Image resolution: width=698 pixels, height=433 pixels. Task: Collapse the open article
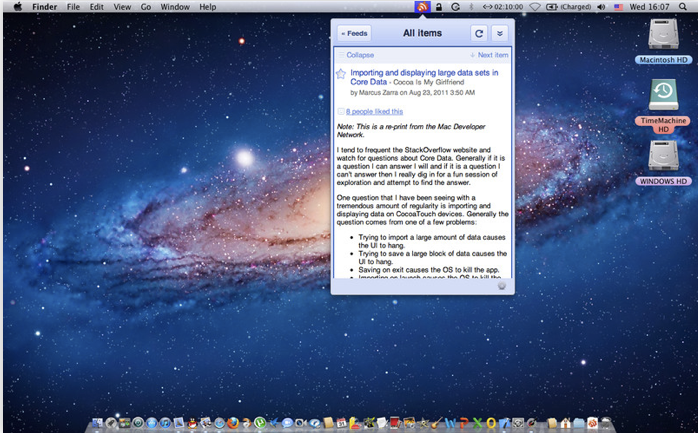[x=356, y=55]
